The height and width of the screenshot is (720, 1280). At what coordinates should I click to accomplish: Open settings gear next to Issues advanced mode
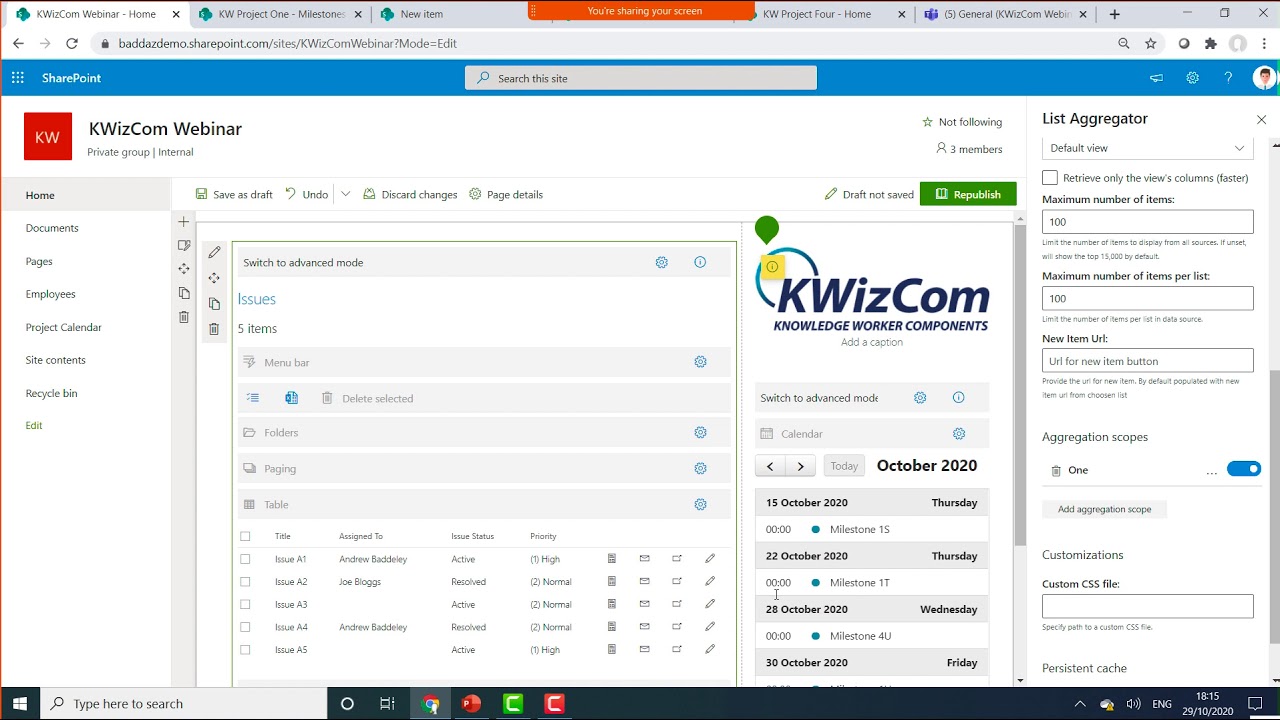[661, 262]
